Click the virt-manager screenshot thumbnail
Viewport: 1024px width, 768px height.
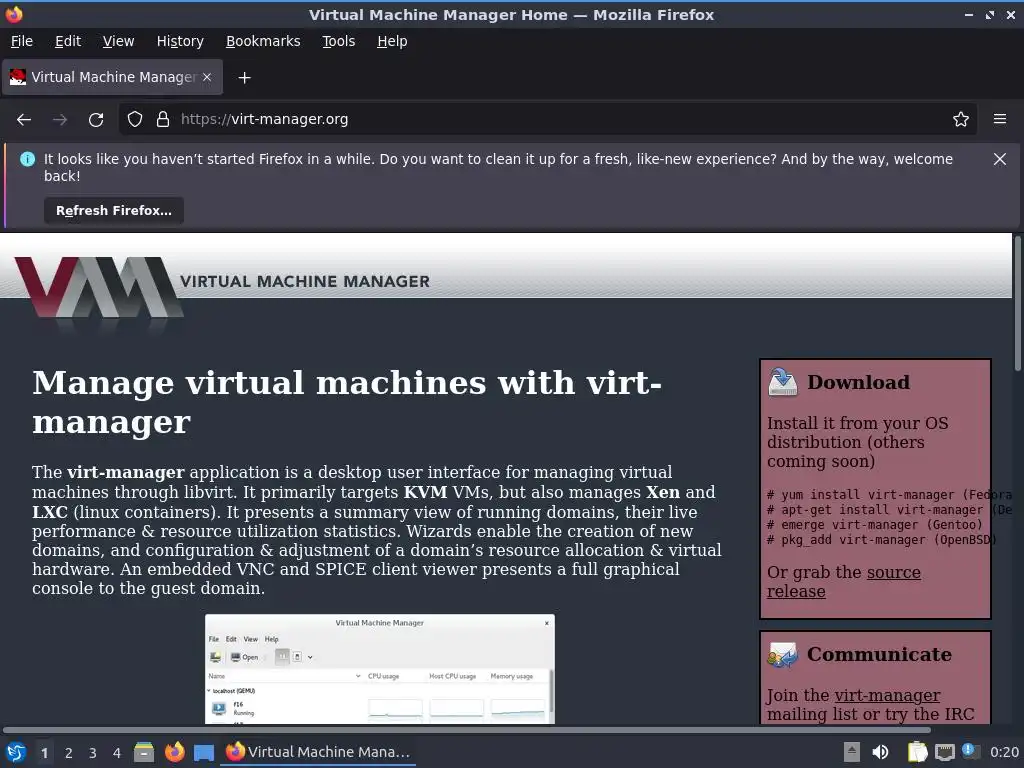pyautogui.click(x=380, y=669)
